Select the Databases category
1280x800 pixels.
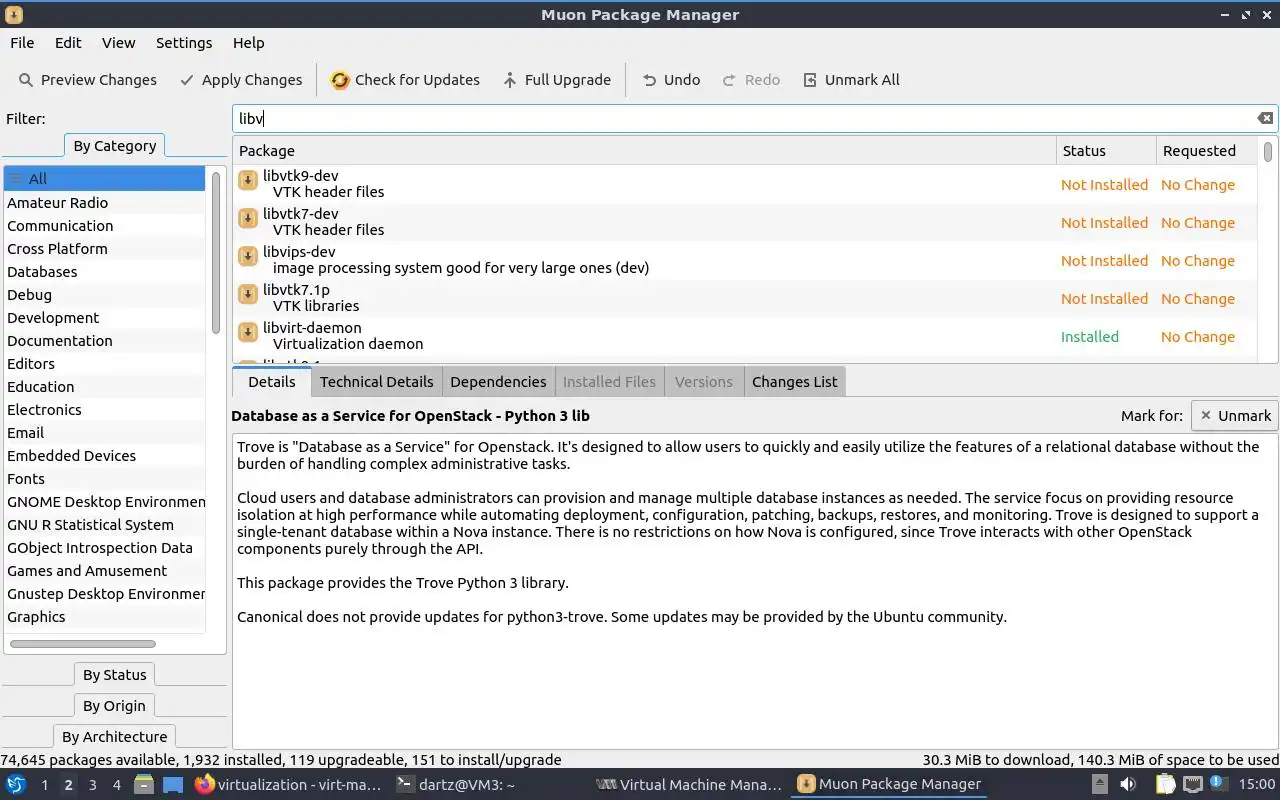[104, 272]
